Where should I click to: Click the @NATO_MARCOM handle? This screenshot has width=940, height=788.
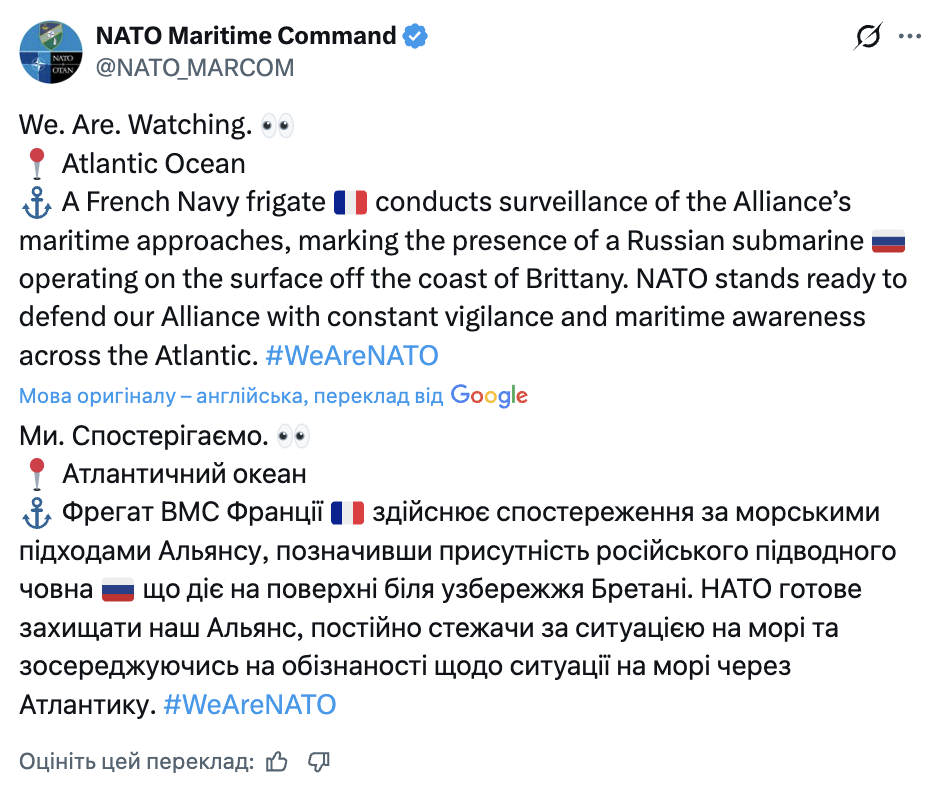coord(195,67)
